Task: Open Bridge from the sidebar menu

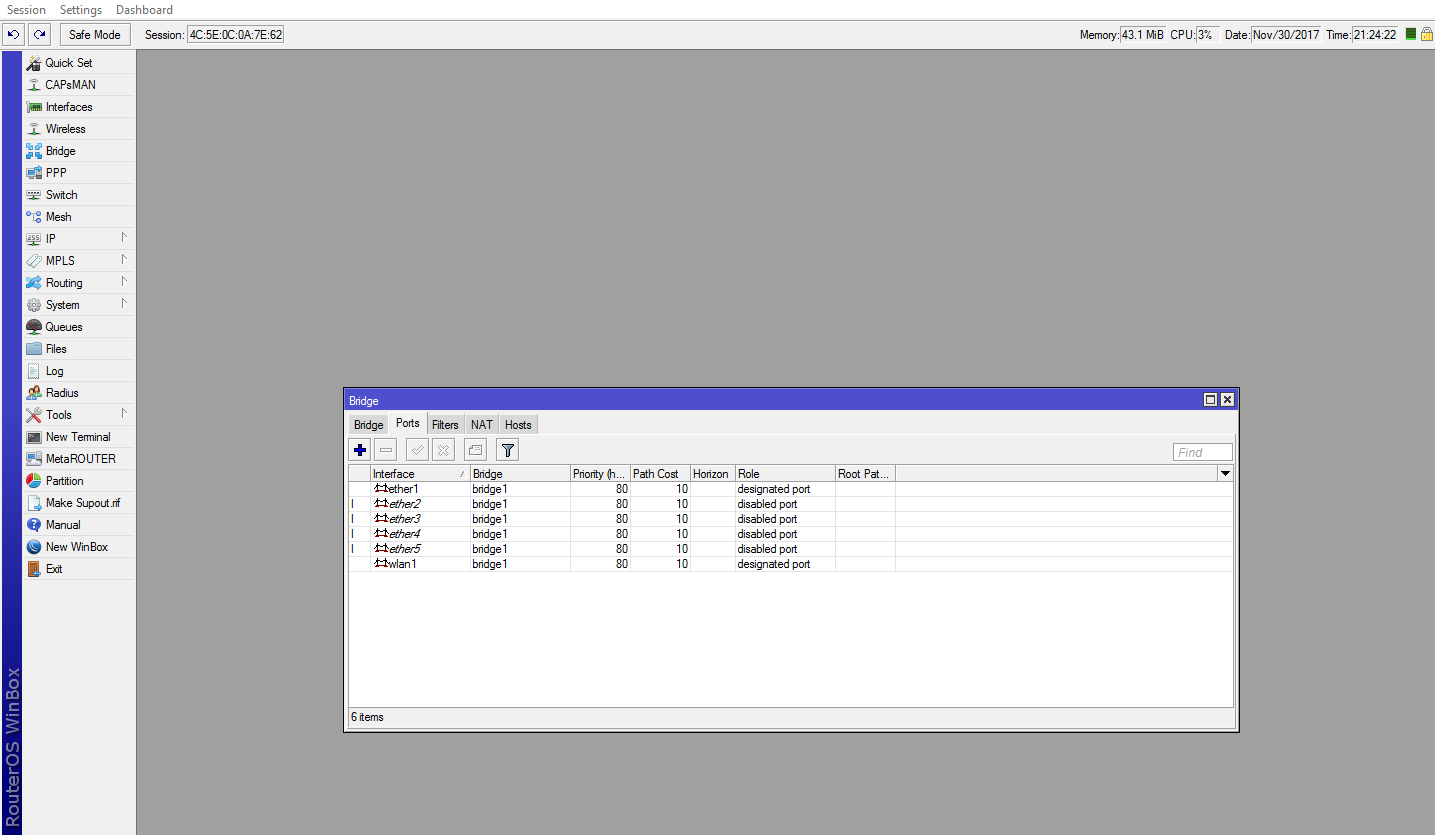Action: pos(79,151)
